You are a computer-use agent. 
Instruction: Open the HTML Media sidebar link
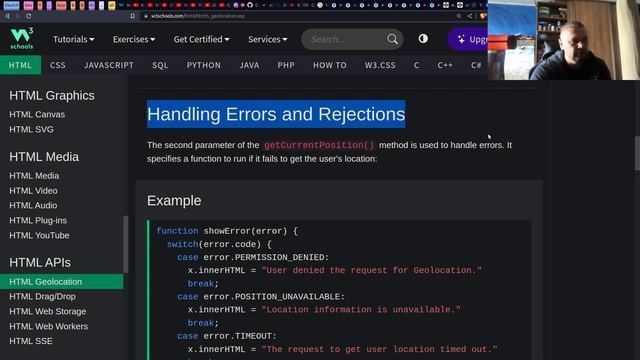(x=34, y=176)
